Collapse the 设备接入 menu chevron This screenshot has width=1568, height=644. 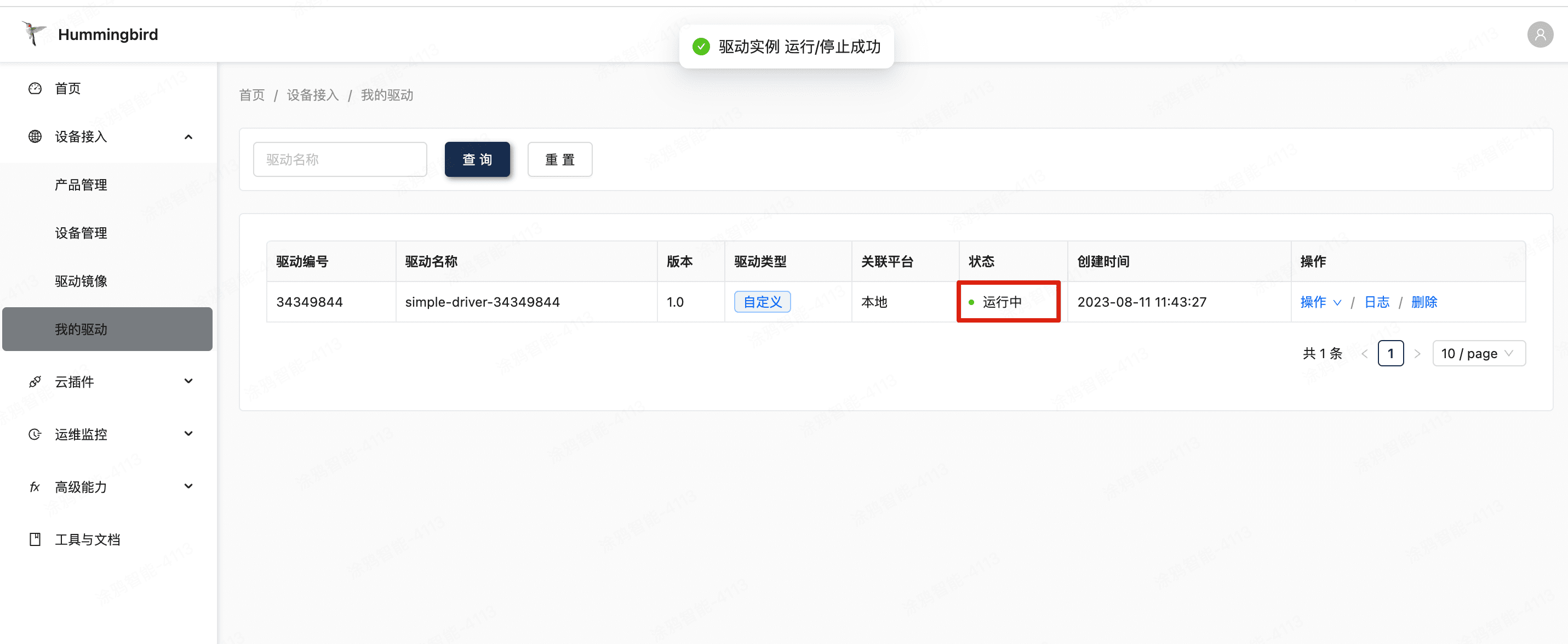[188, 137]
